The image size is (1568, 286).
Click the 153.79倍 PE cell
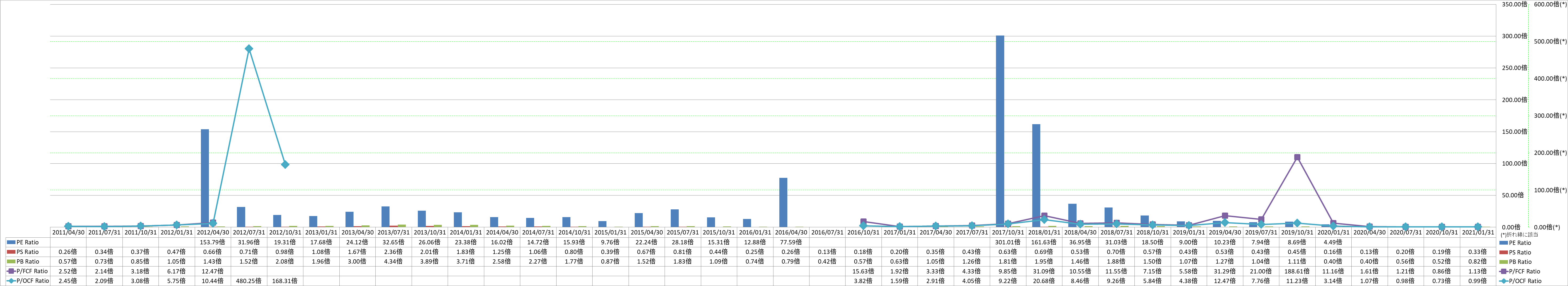click(213, 242)
